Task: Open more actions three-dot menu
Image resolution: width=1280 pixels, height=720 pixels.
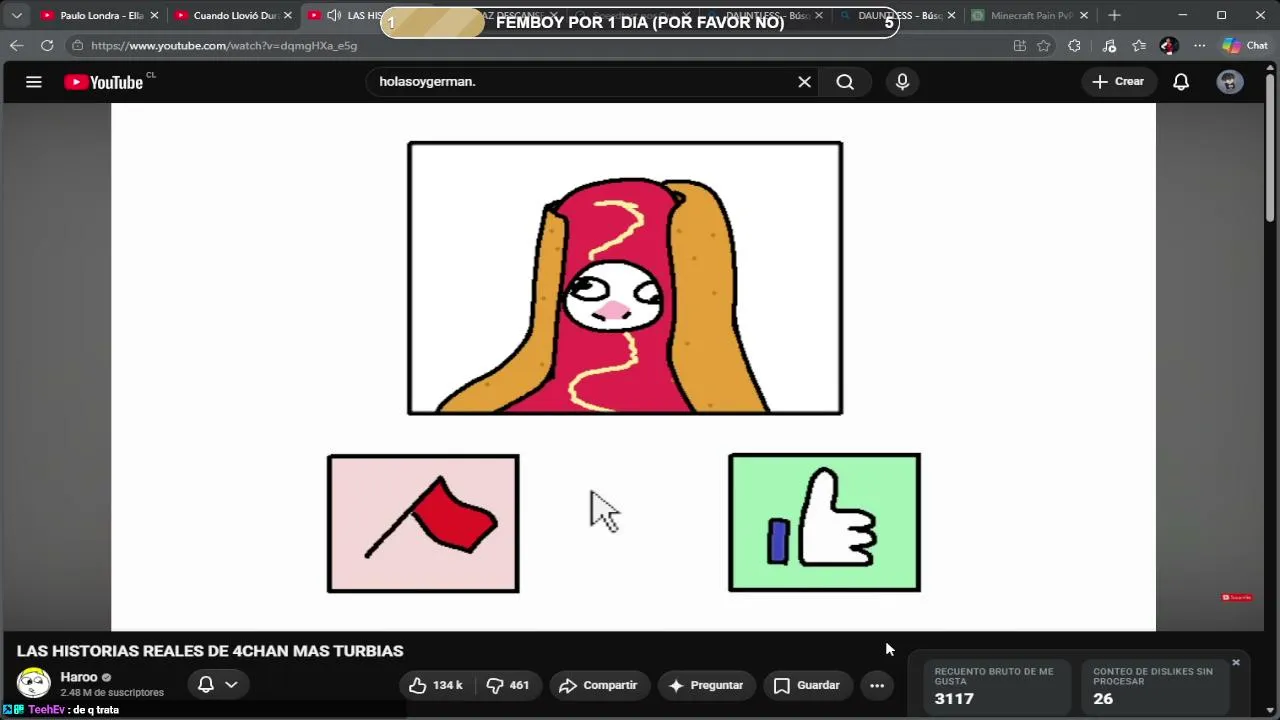Action: [877, 685]
